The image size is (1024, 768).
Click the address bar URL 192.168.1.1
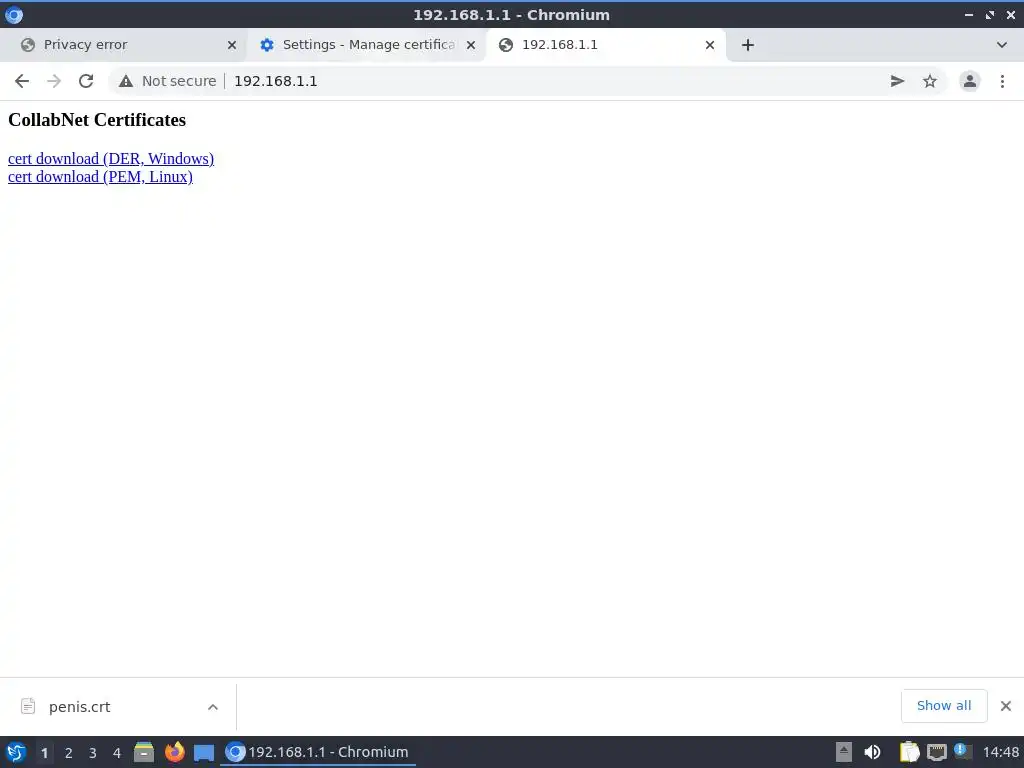(276, 81)
